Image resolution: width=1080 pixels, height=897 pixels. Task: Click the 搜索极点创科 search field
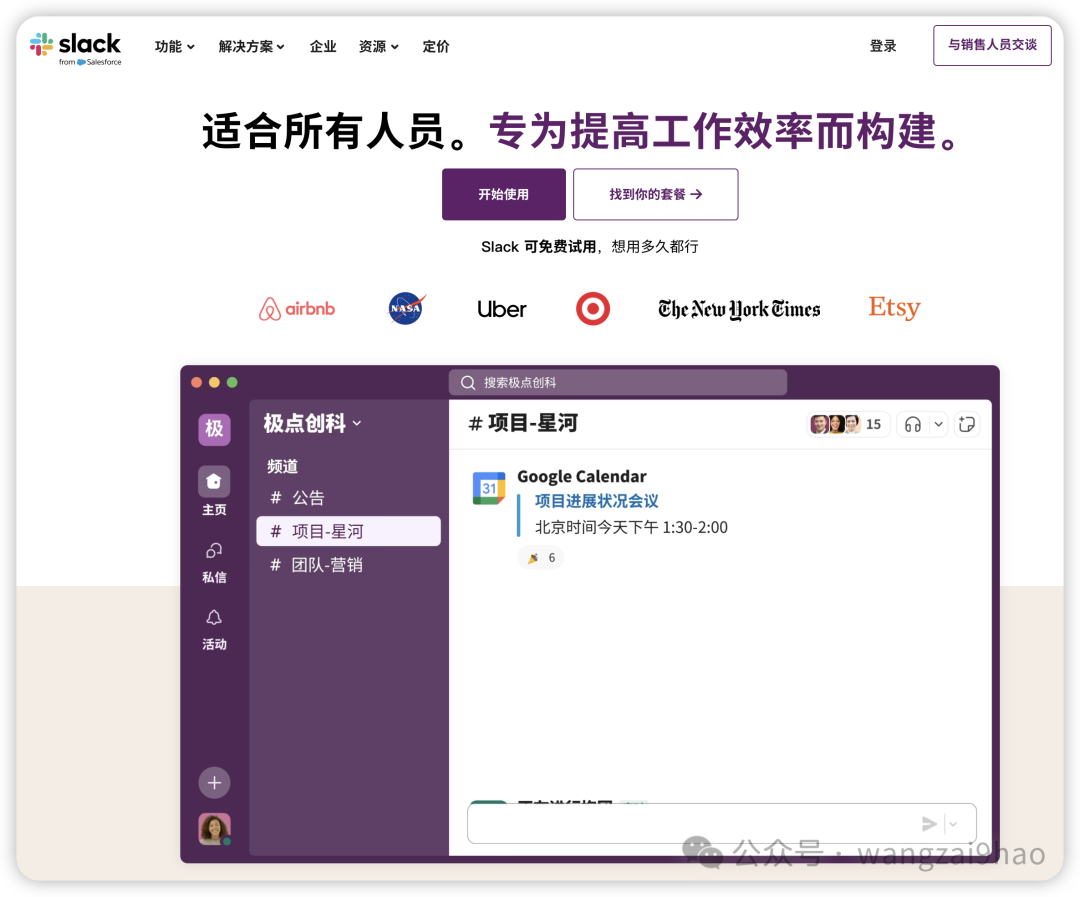[618, 382]
